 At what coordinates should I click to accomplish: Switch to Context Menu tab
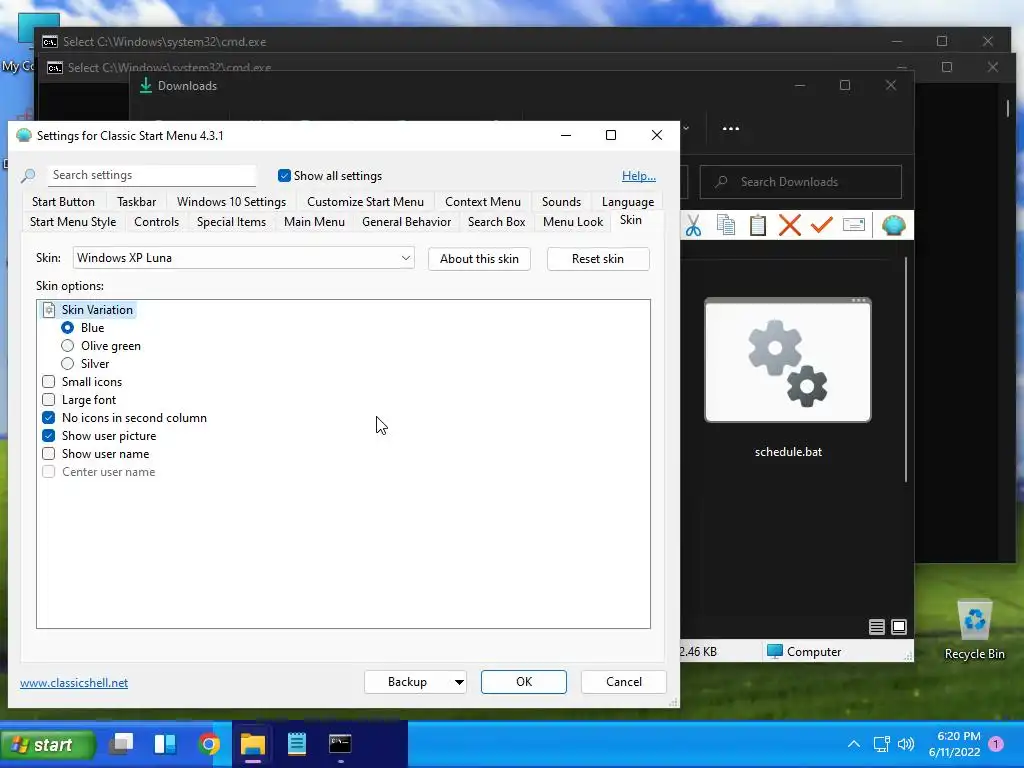point(483,202)
